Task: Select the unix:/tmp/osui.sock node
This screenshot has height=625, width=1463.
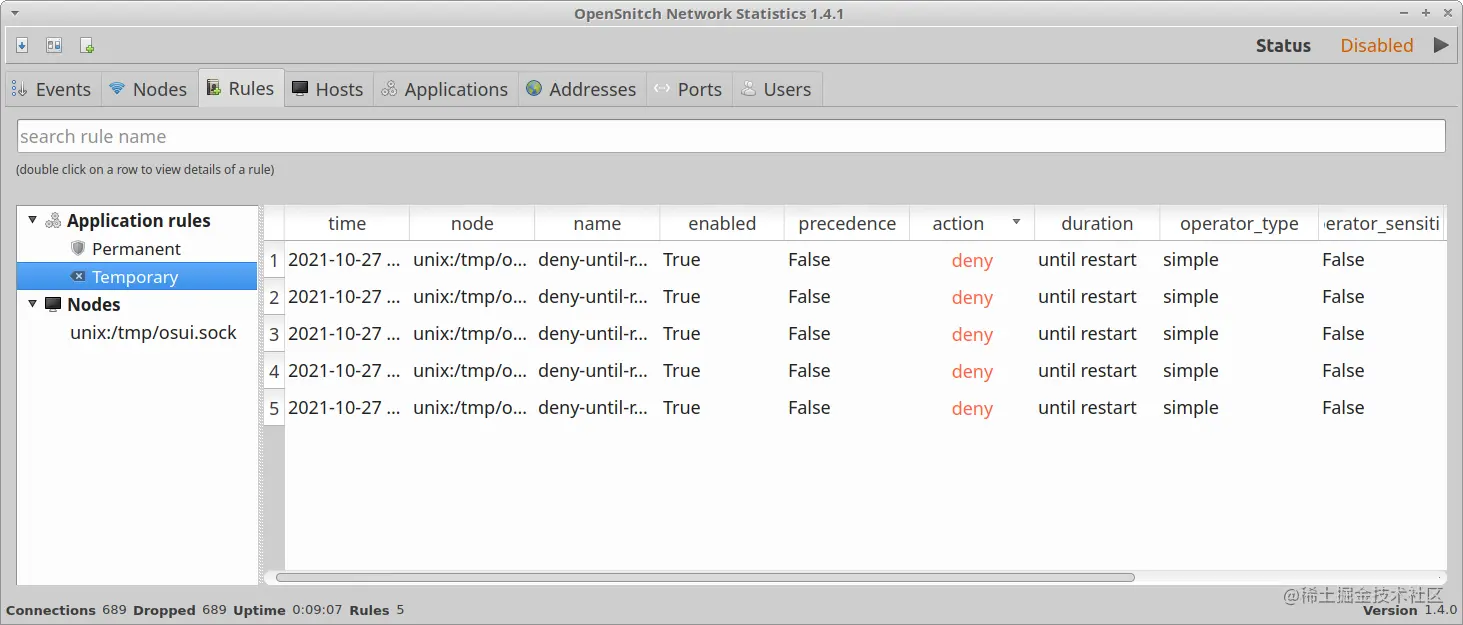Action: pos(153,332)
